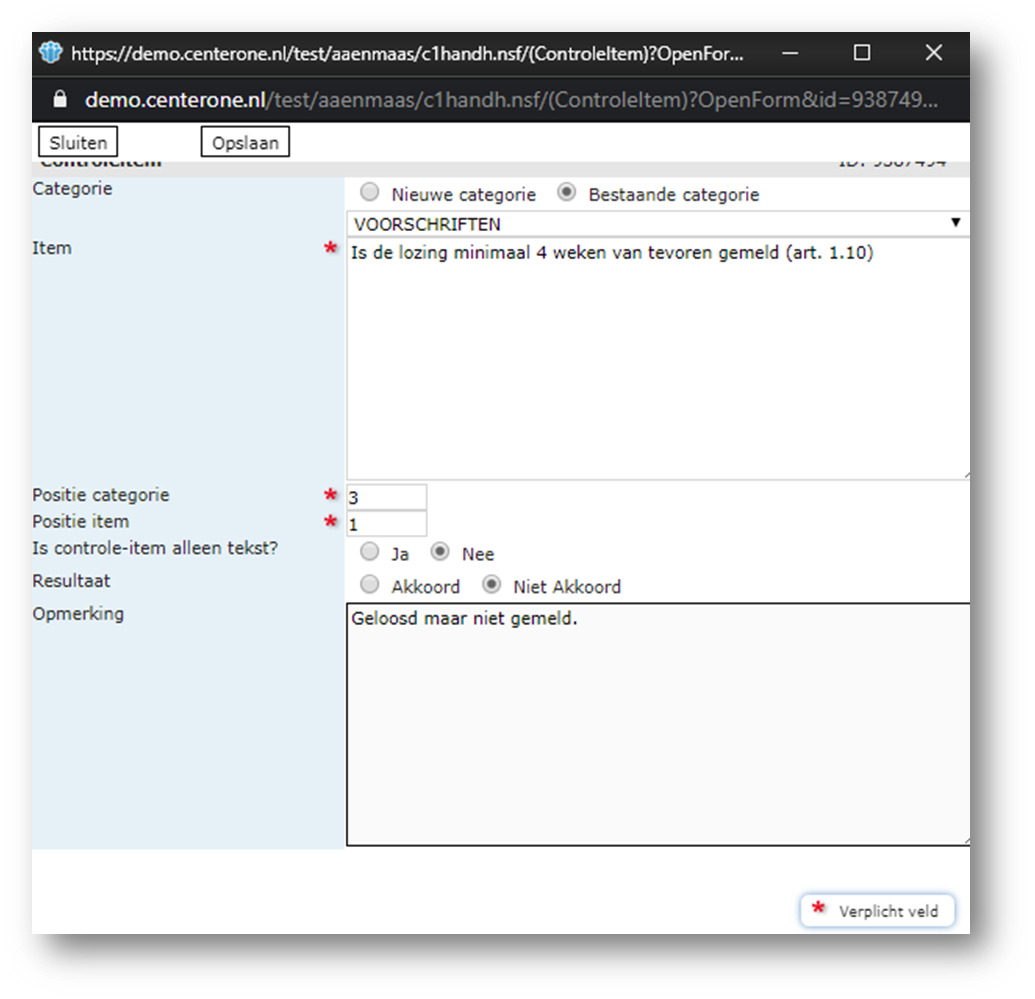Click the demo.centerone.nl address bar URL
The height and width of the screenshot is (999, 1035).
pyautogui.click(x=510, y=100)
